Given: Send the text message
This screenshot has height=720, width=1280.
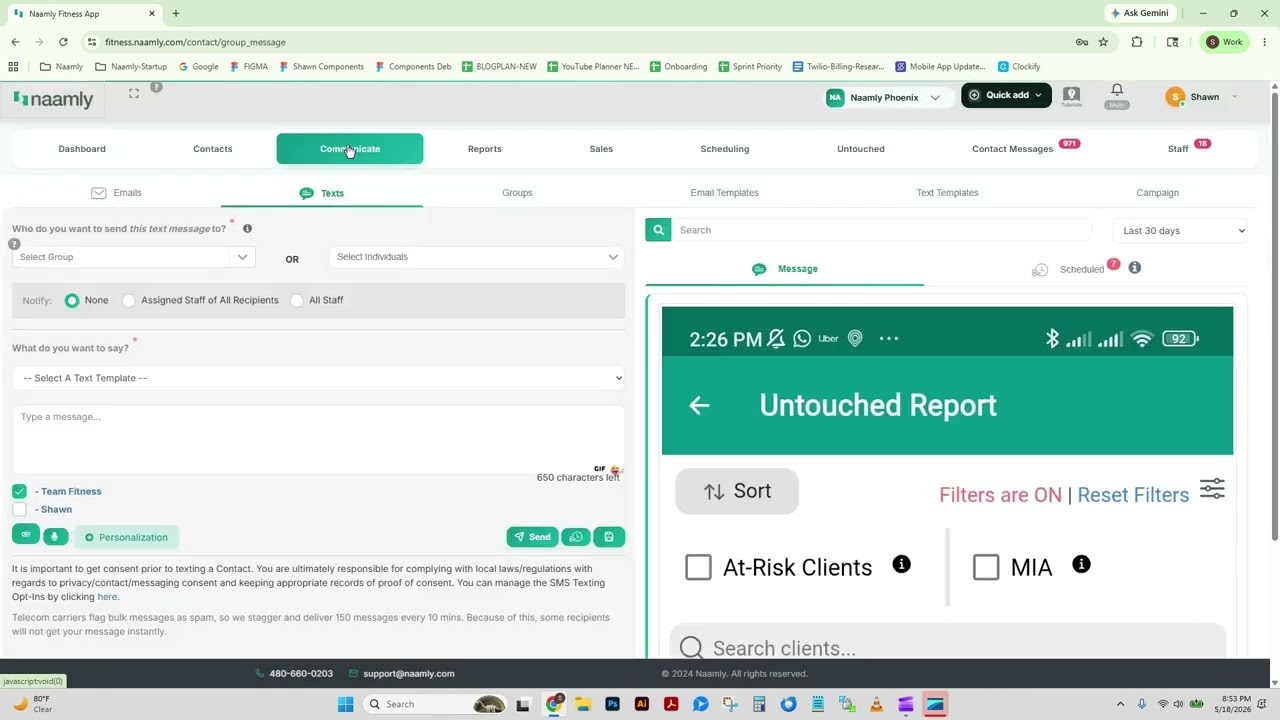Looking at the screenshot, I should (532, 537).
